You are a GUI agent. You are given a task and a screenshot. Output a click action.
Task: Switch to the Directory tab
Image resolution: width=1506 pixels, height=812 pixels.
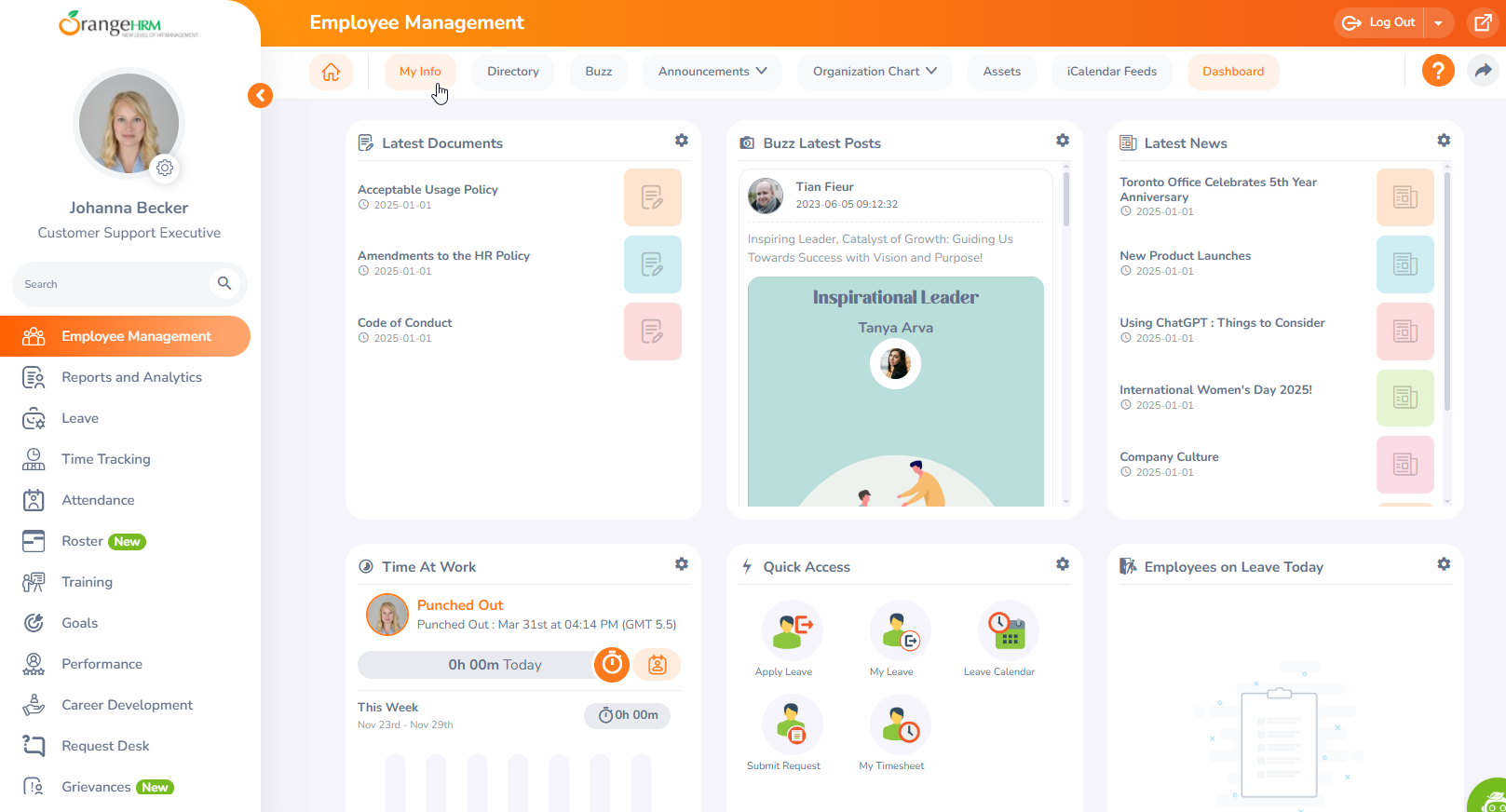512,72
